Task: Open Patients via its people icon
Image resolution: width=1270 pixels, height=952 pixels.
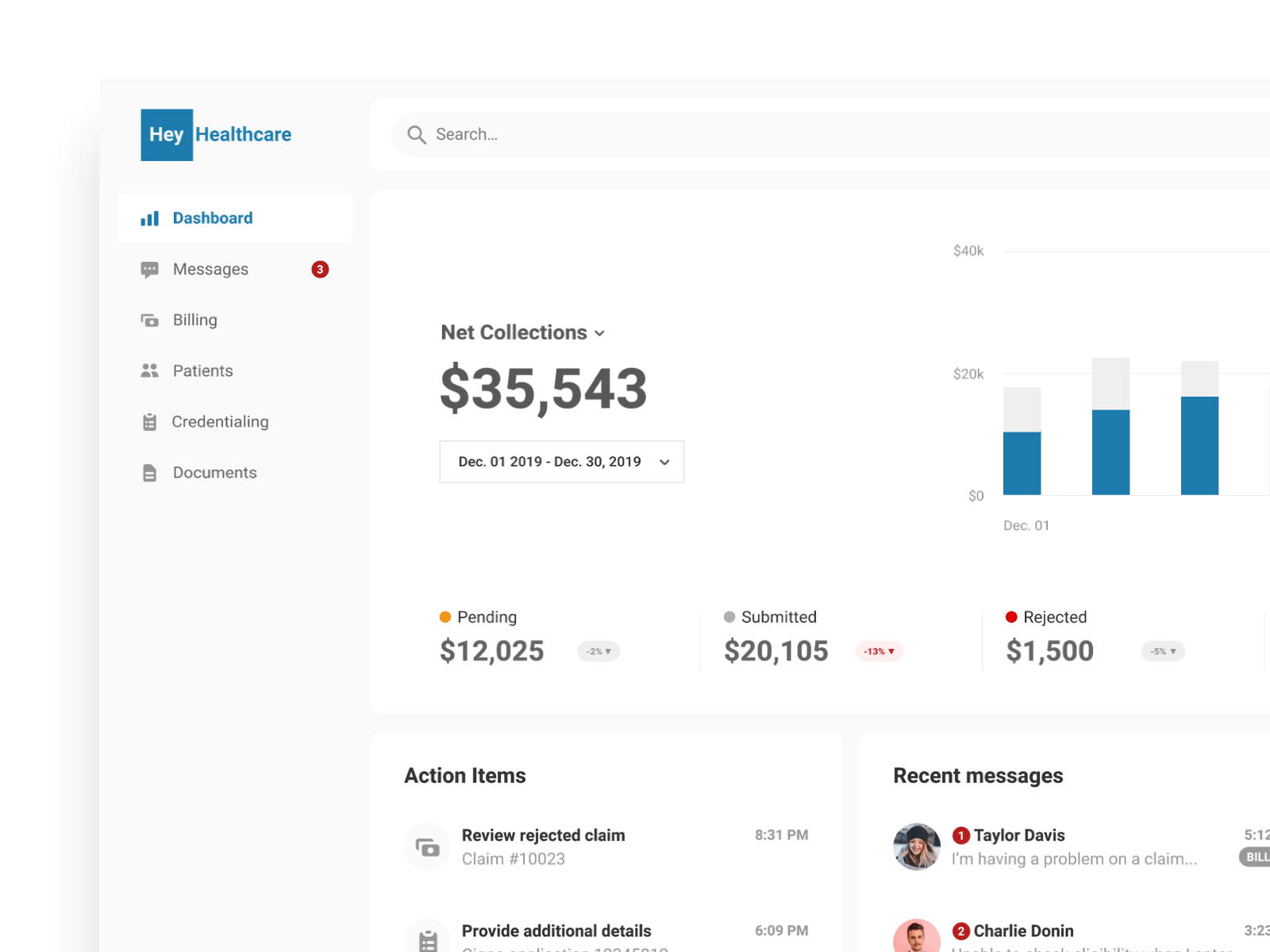Action: (x=150, y=370)
